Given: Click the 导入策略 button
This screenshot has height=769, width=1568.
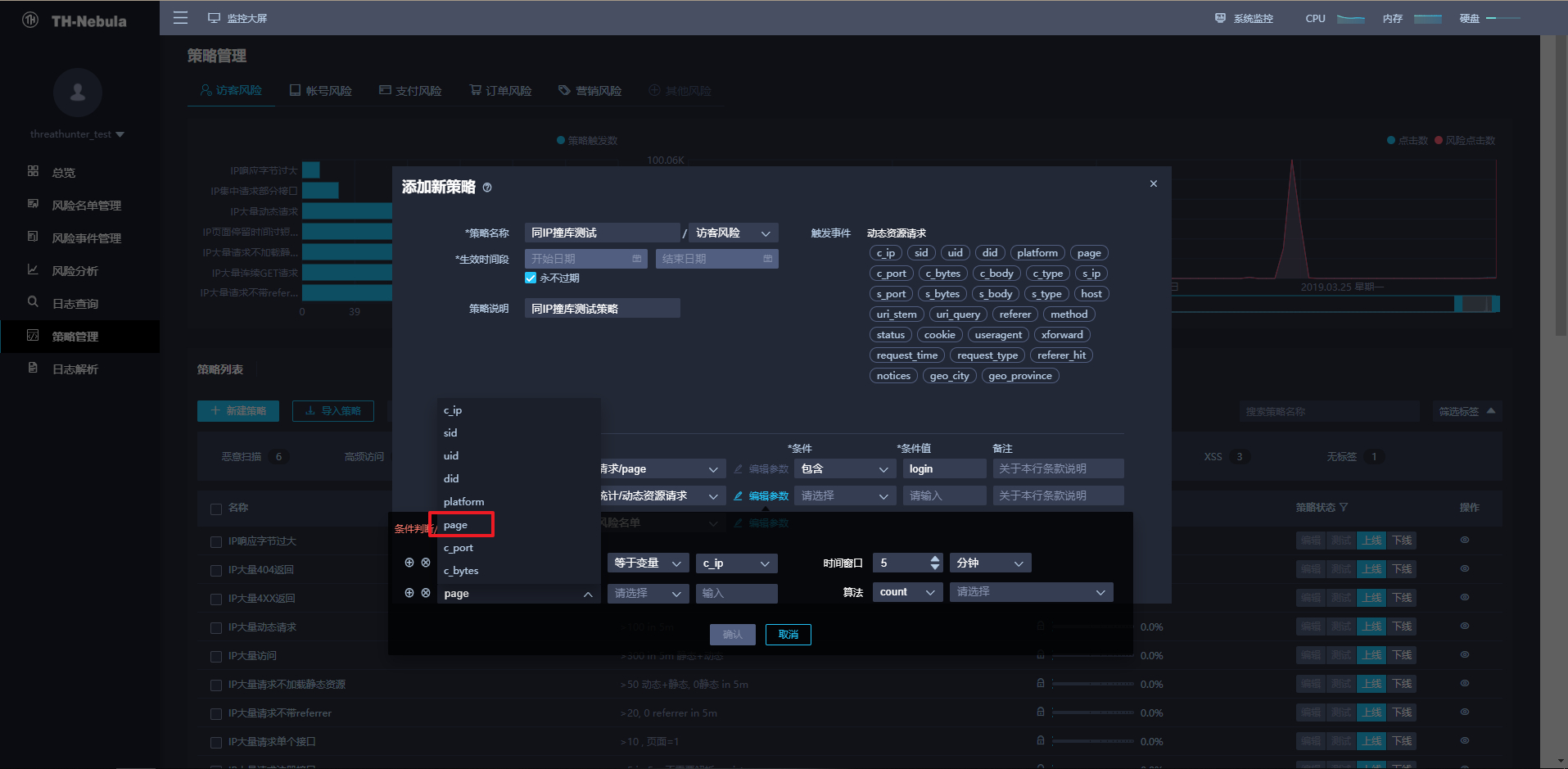Looking at the screenshot, I should click(333, 411).
